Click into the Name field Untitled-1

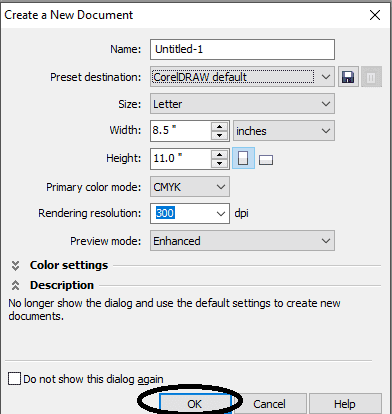(242, 49)
